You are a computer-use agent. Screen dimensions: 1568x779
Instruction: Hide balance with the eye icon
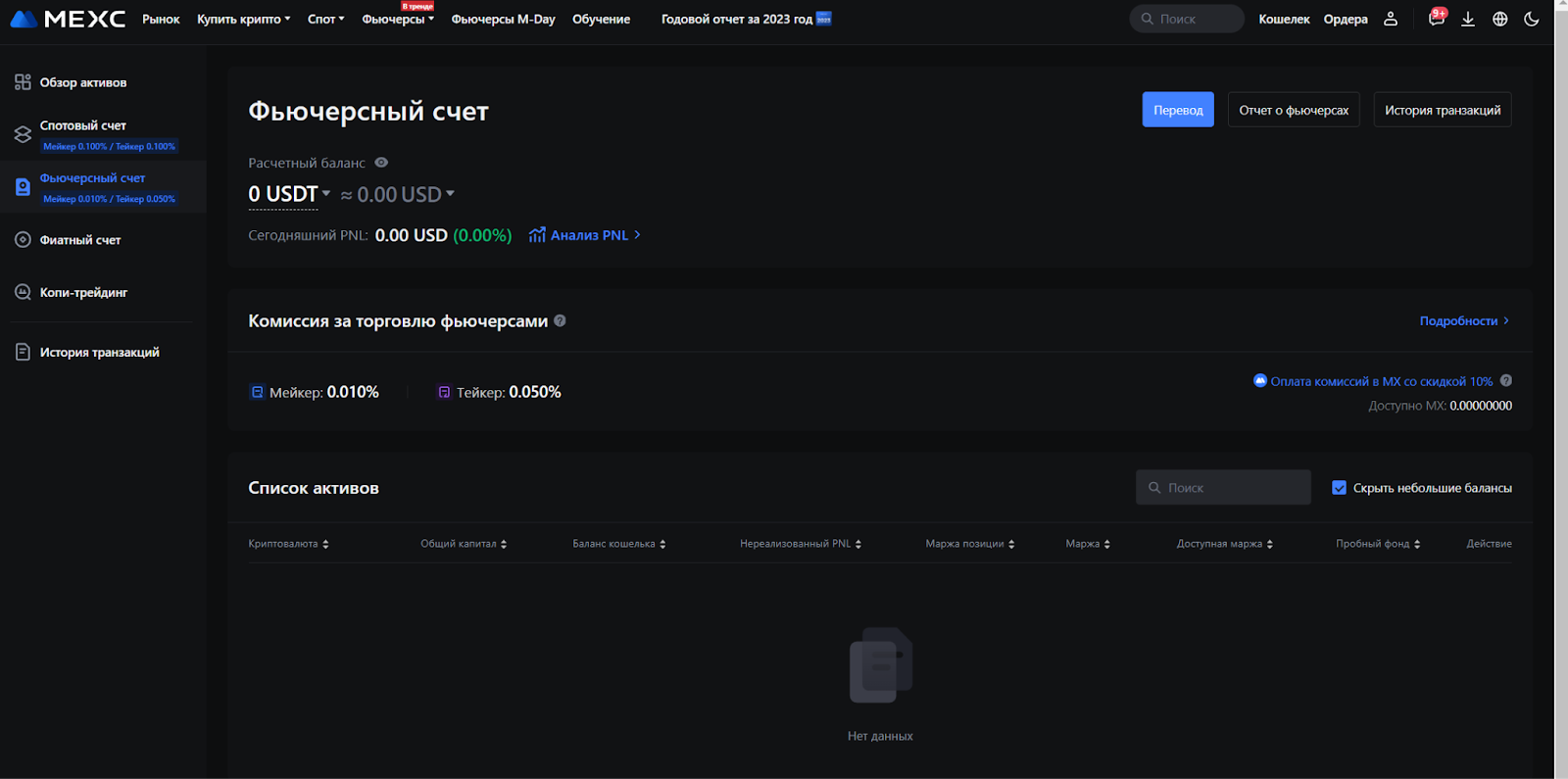[x=381, y=163]
